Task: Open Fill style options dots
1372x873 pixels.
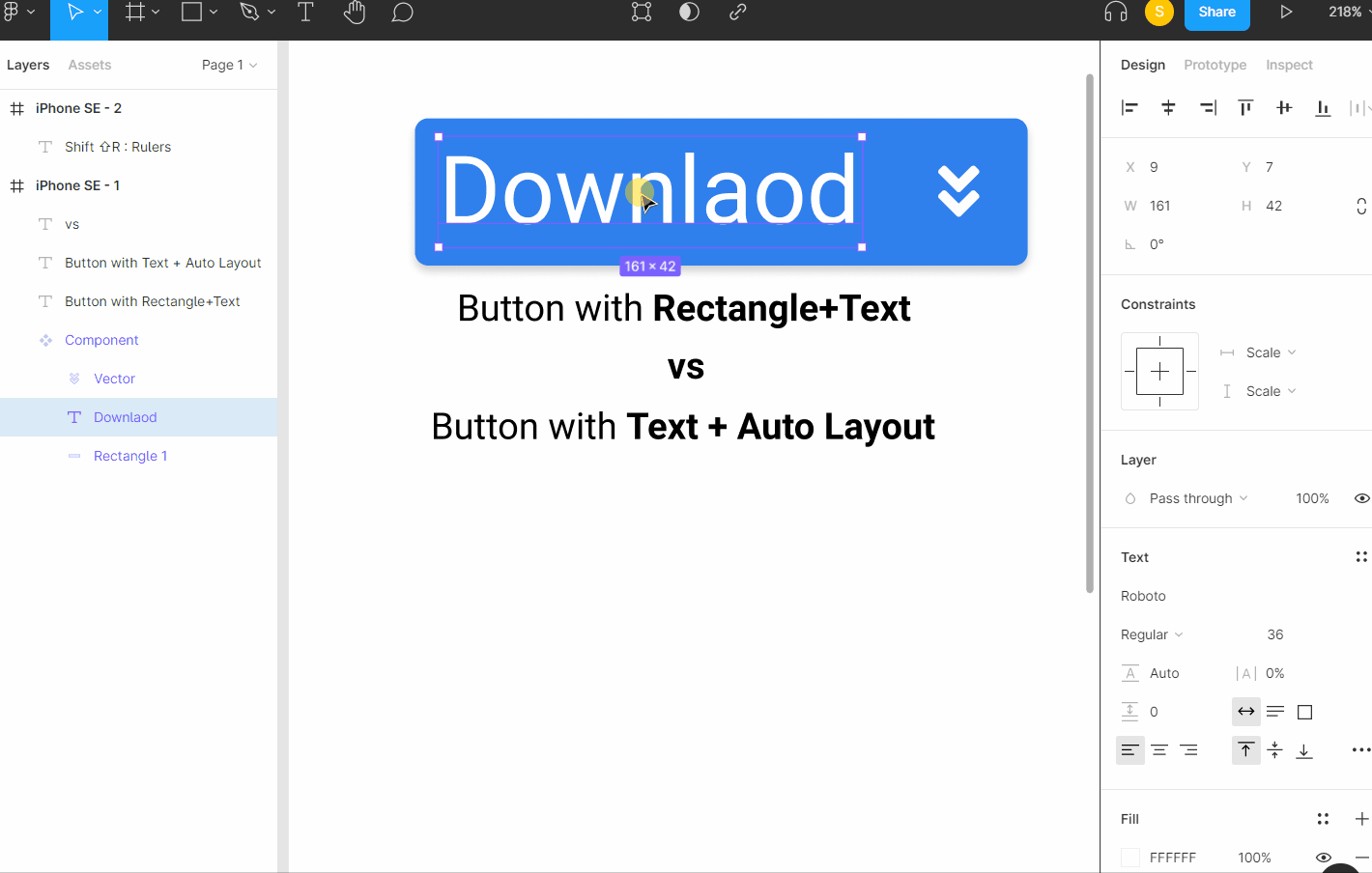Action: [x=1323, y=819]
